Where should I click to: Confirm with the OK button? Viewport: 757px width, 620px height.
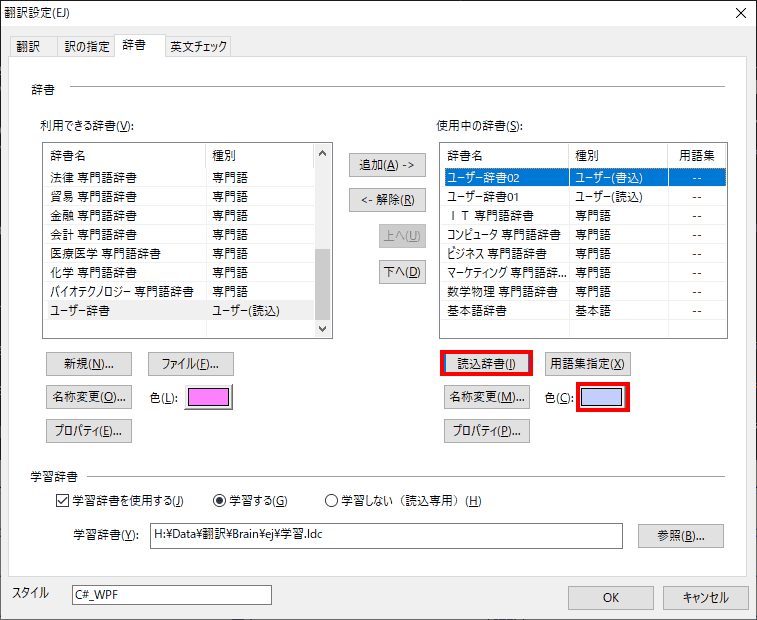click(x=611, y=598)
